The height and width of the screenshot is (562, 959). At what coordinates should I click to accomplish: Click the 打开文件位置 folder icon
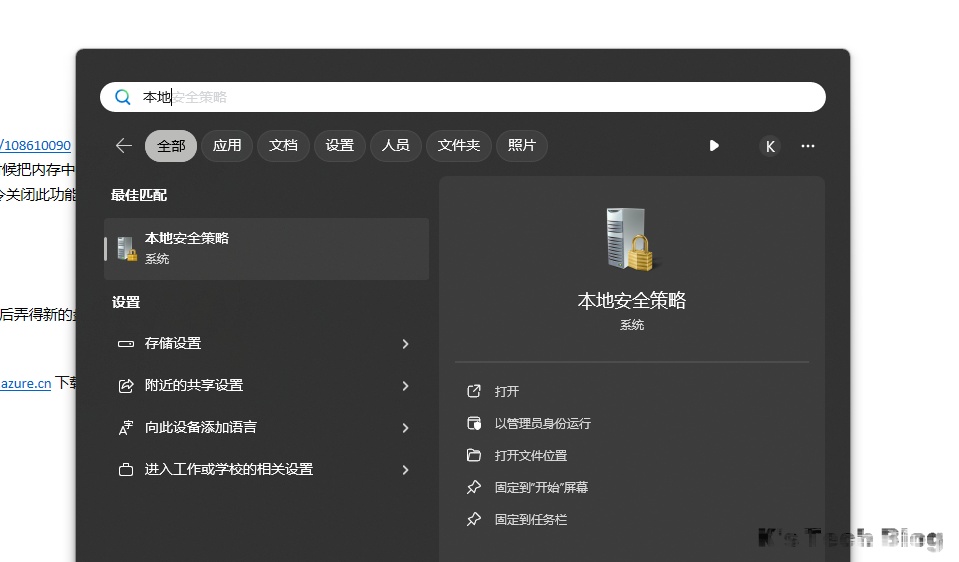[474, 455]
